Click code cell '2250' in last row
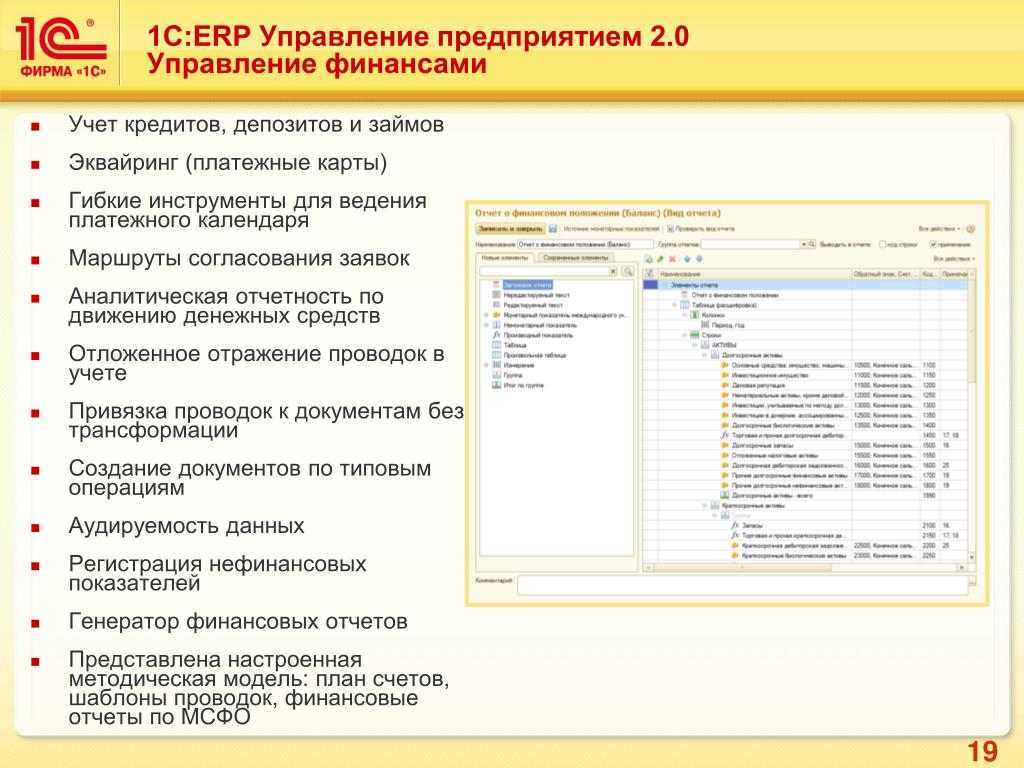 [929, 556]
